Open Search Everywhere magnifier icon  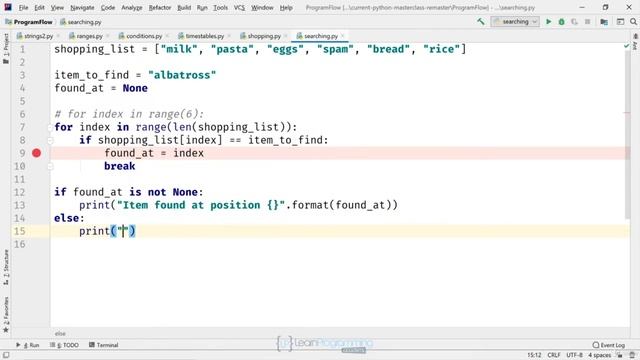tap(633, 22)
